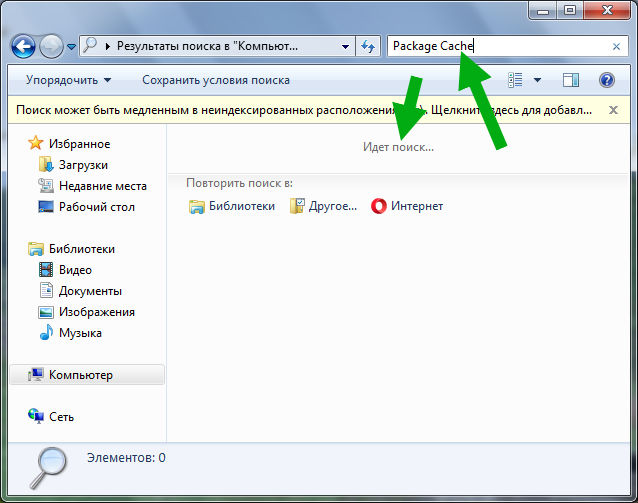The width and height of the screenshot is (638, 503).
Task: Click the Недавние места icon
Action: point(46,186)
